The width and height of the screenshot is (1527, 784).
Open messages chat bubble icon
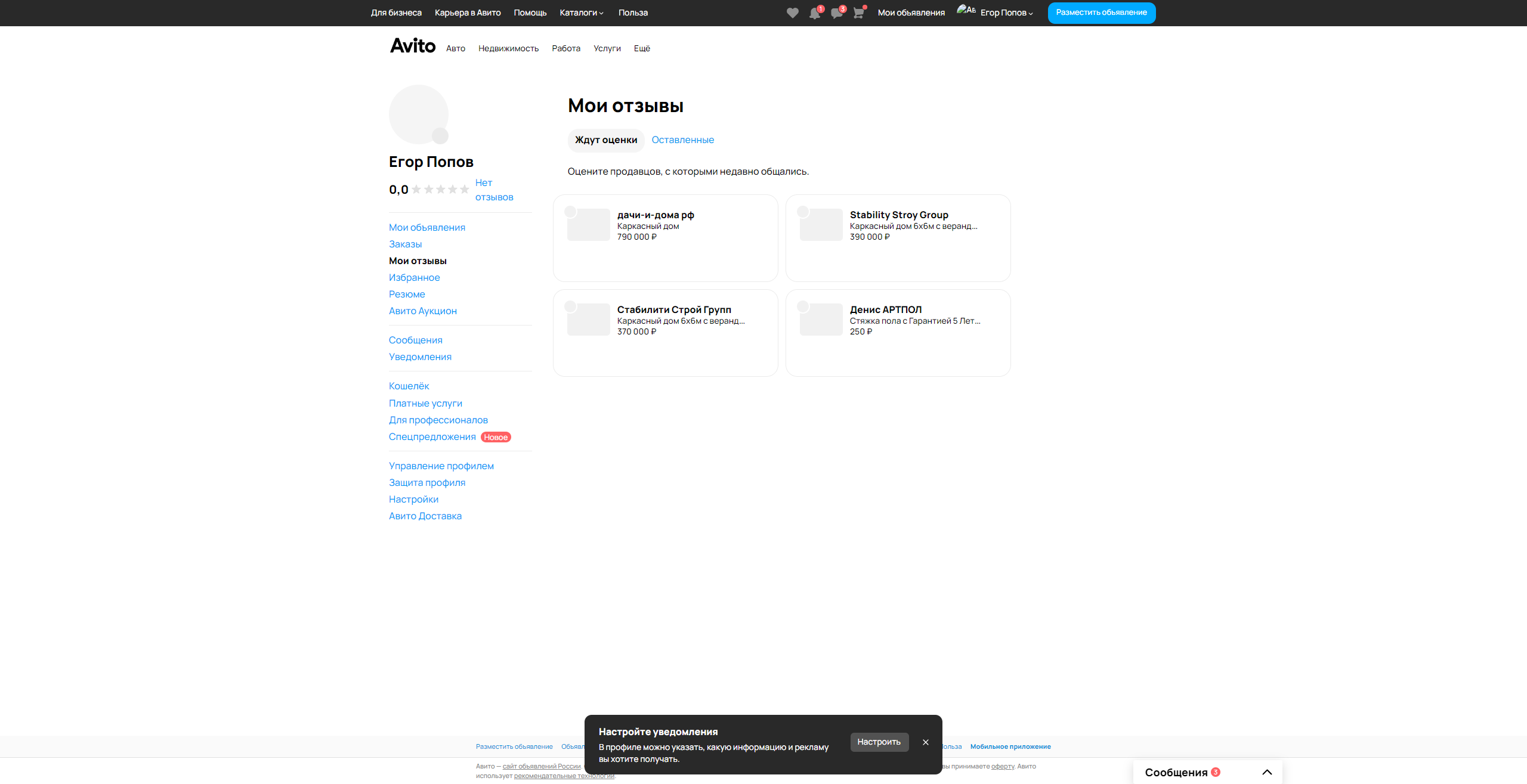tap(836, 13)
